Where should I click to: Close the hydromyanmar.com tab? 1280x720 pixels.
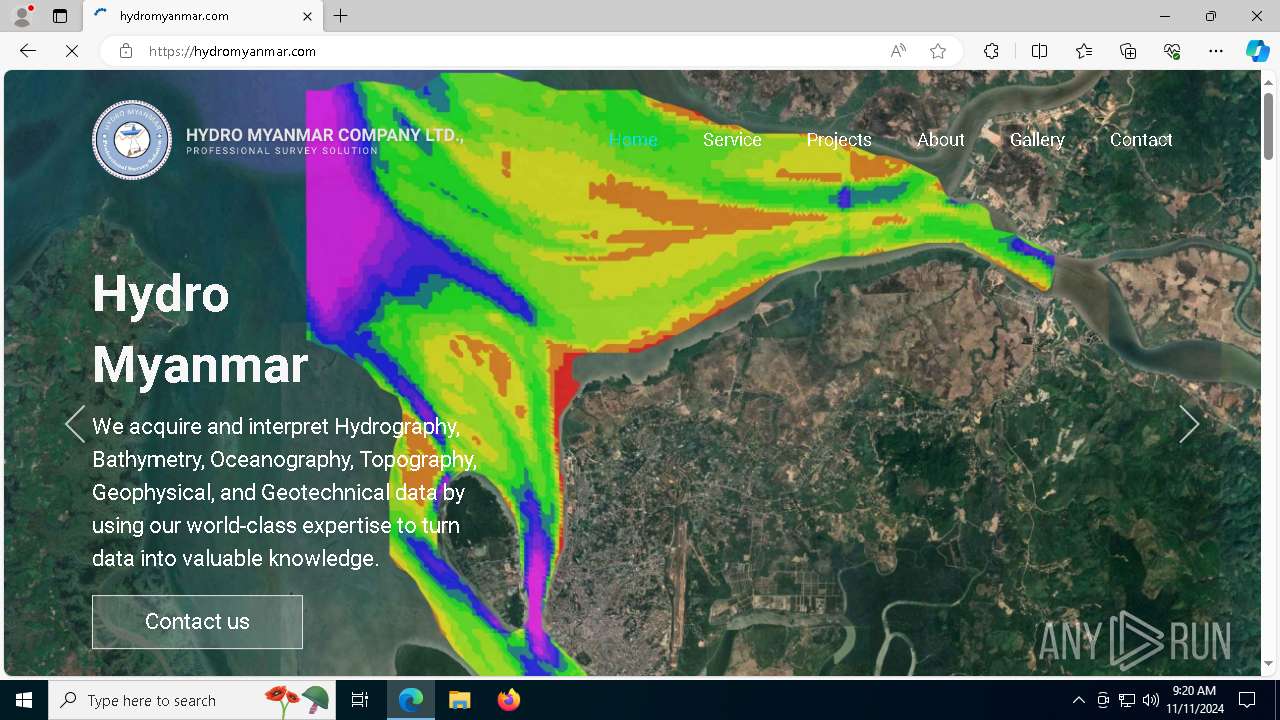tap(308, 16)
